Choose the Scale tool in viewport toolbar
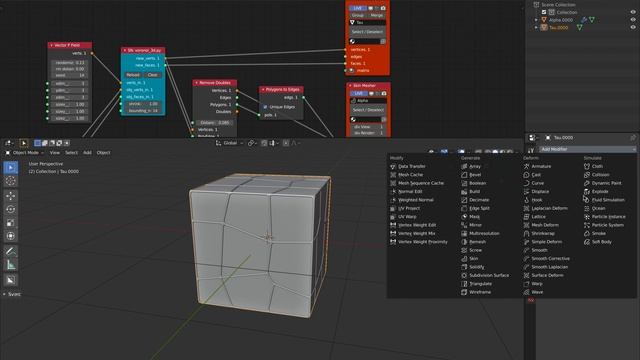Viewport: 640px width, 360px height. (11, 223)
